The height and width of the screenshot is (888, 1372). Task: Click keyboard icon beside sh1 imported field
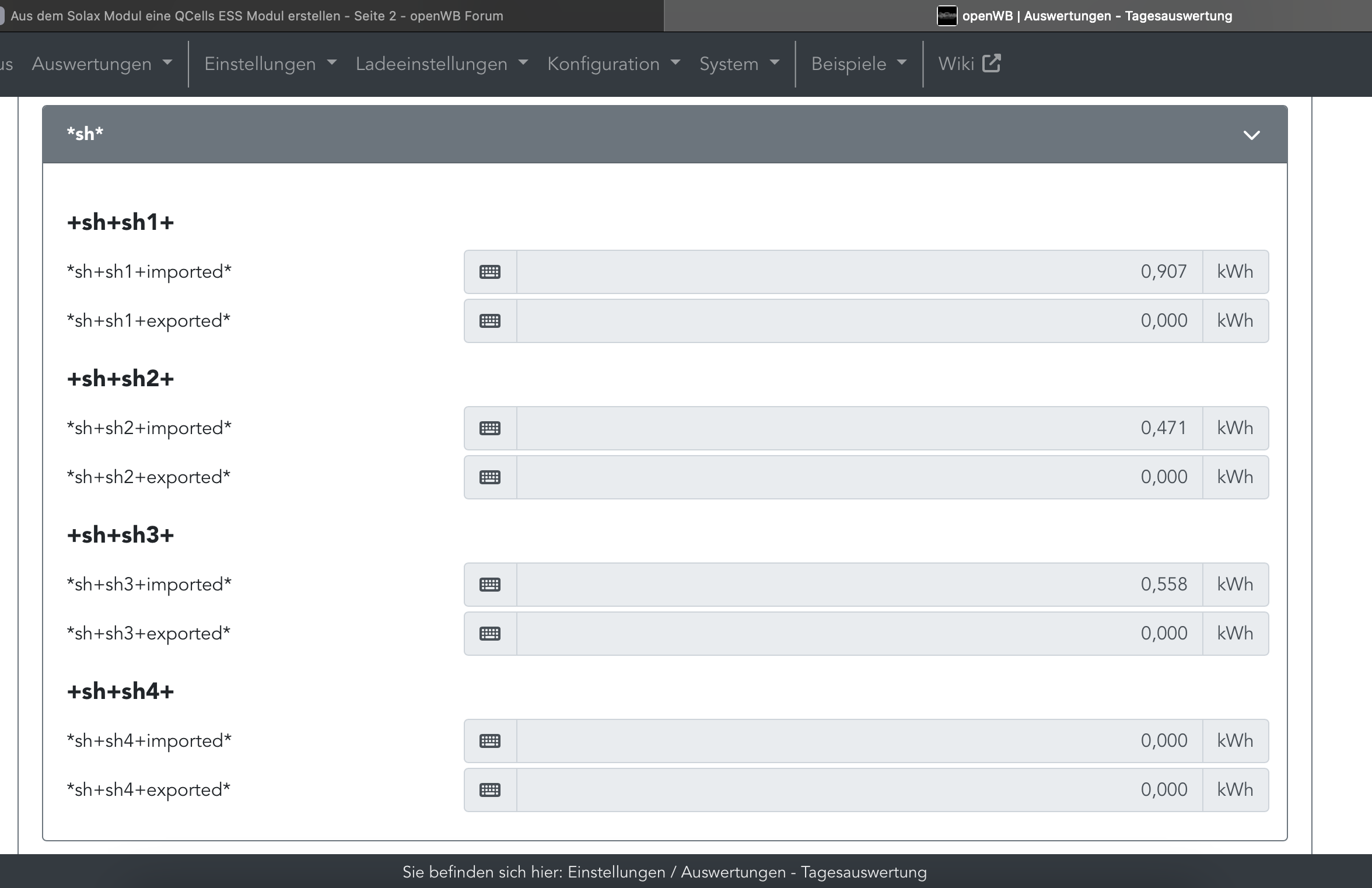tap(490, 272)
